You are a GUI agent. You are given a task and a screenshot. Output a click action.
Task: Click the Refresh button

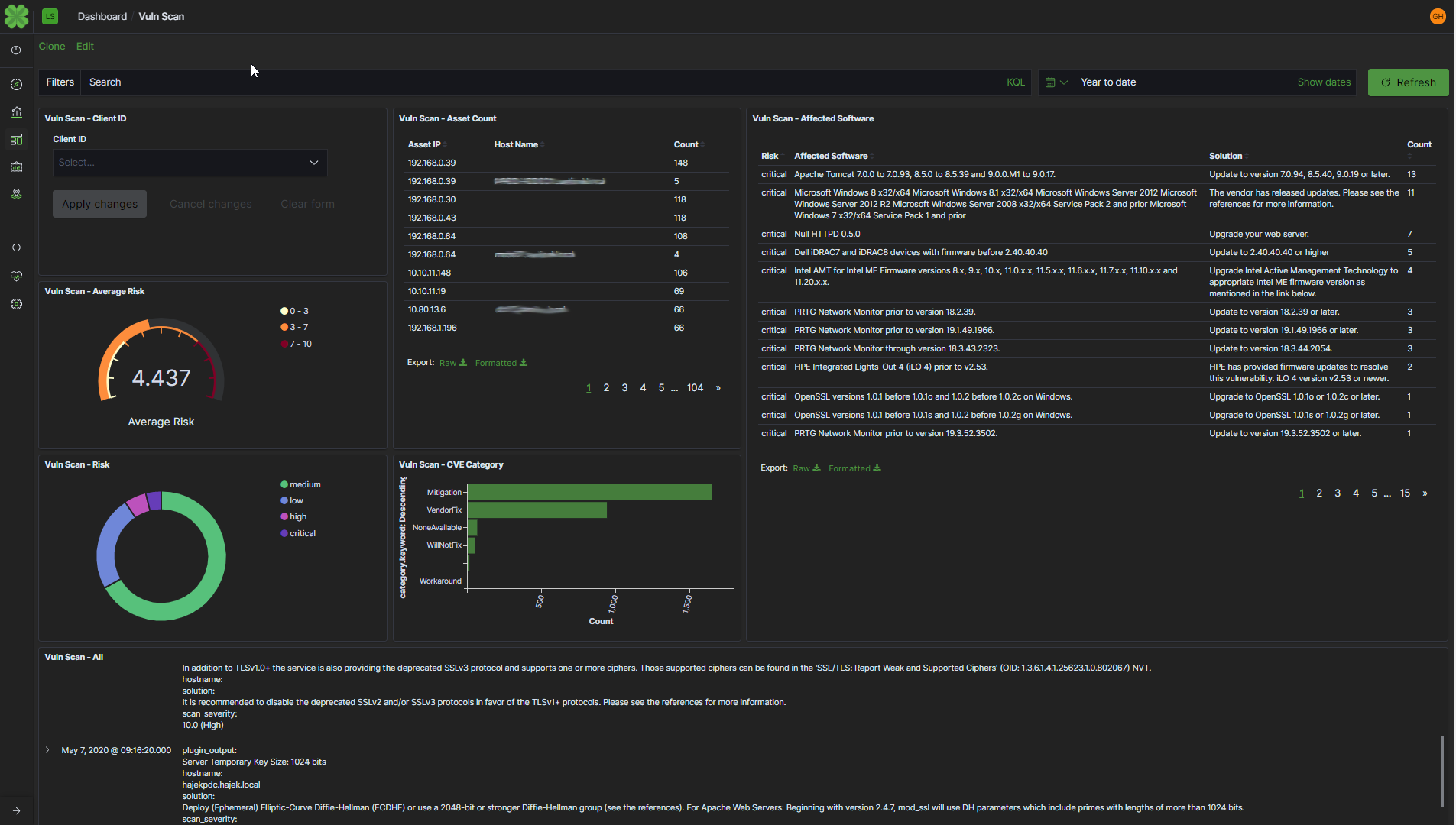coord(1408,82)
